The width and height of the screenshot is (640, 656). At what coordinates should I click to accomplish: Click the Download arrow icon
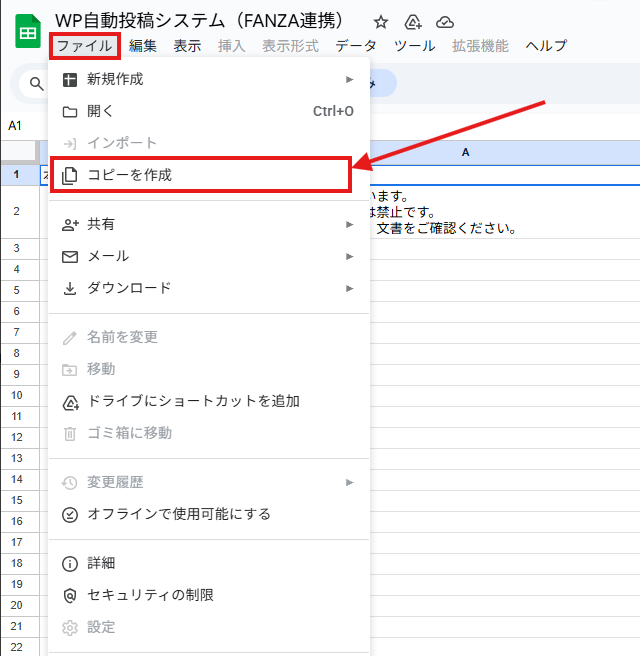(70, 288)
